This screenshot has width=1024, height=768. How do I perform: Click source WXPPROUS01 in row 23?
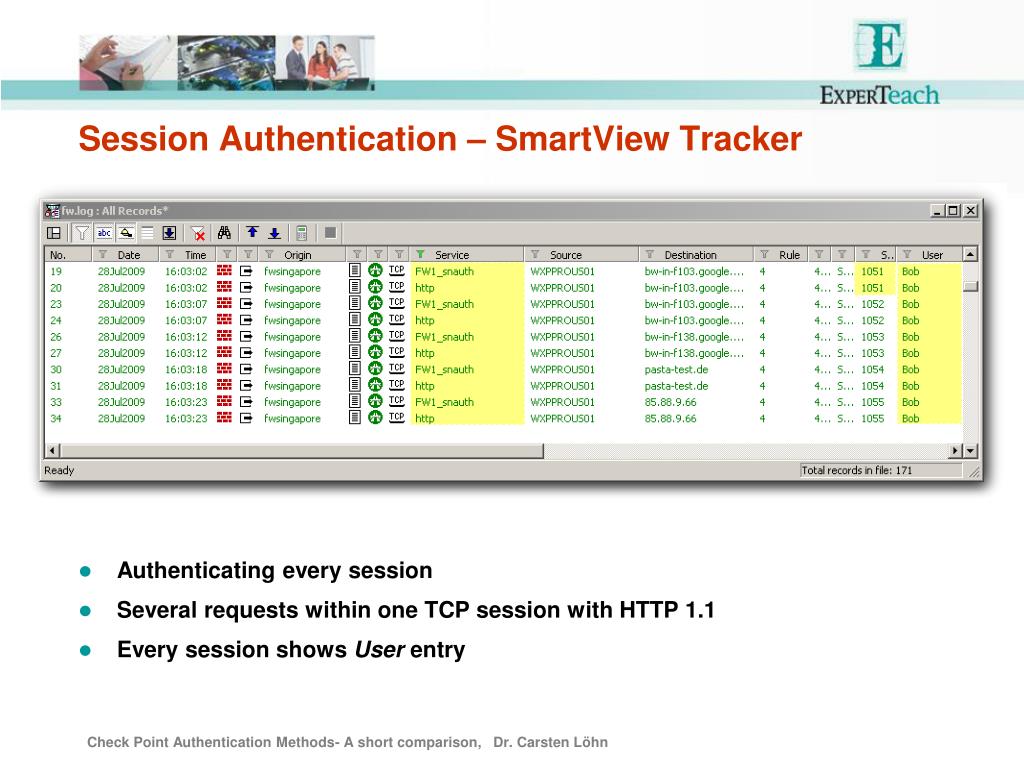562,304
